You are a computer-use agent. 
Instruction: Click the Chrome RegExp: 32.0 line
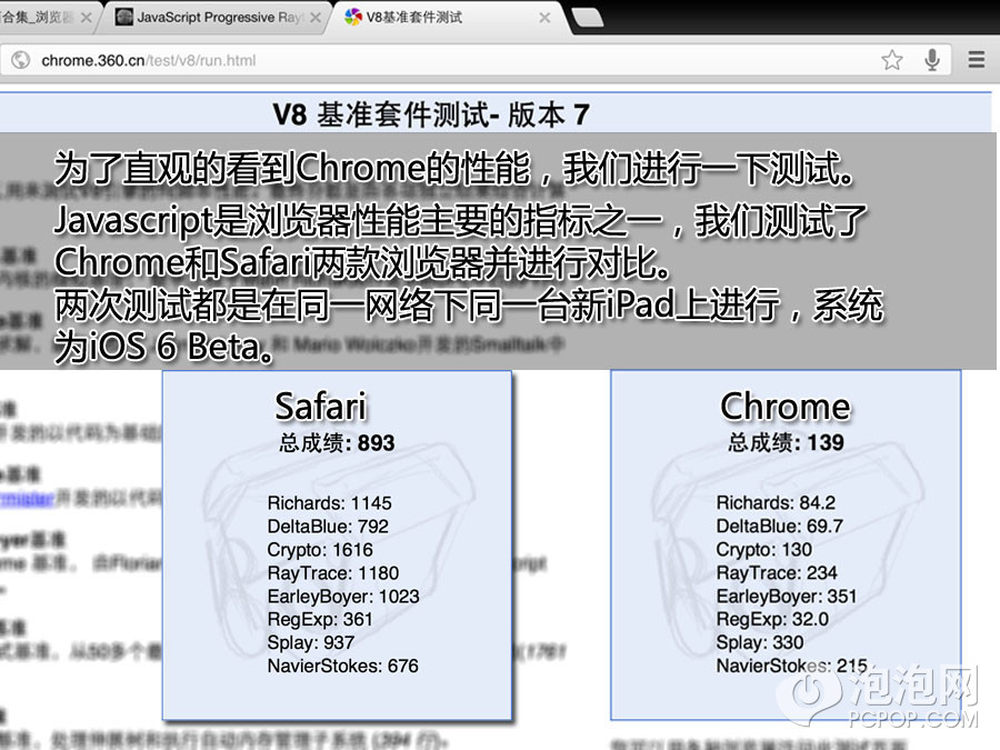pyautogui.click(x=772, y=619)
